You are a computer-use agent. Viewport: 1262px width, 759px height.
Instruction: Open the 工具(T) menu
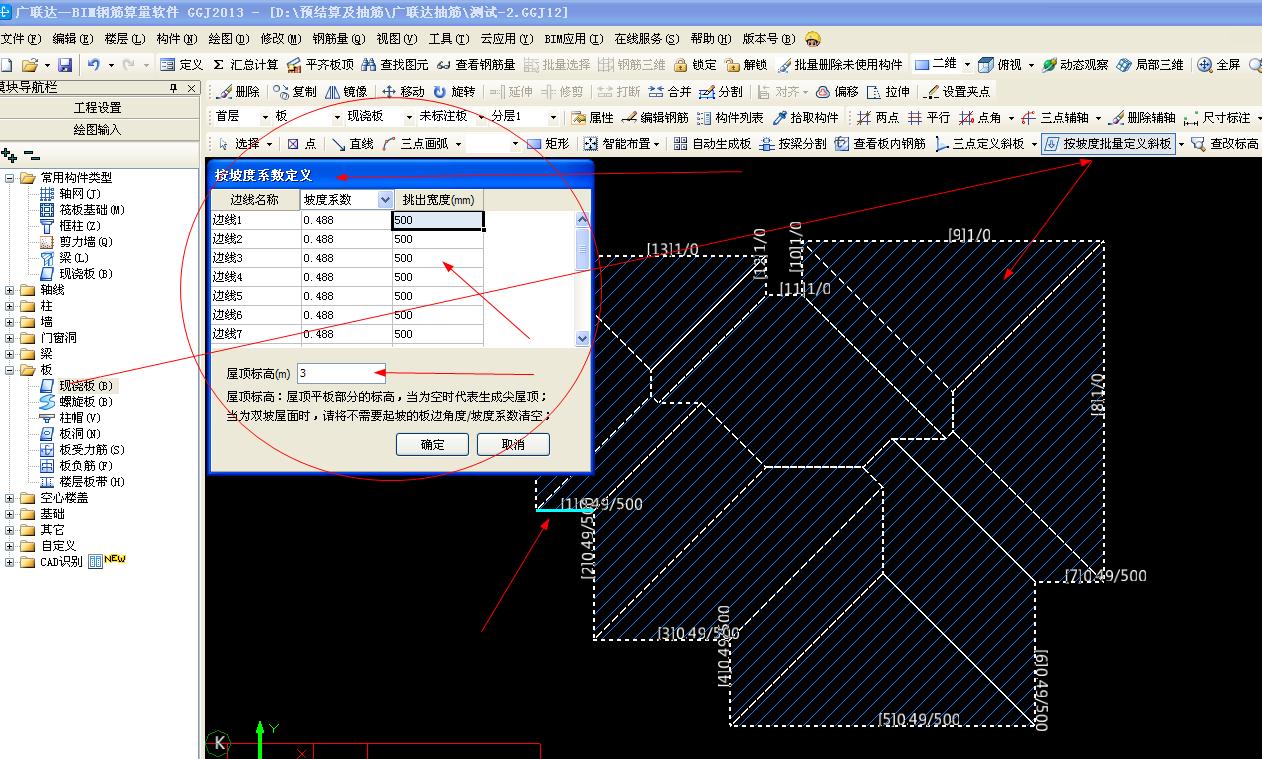(x=448, y=39)
